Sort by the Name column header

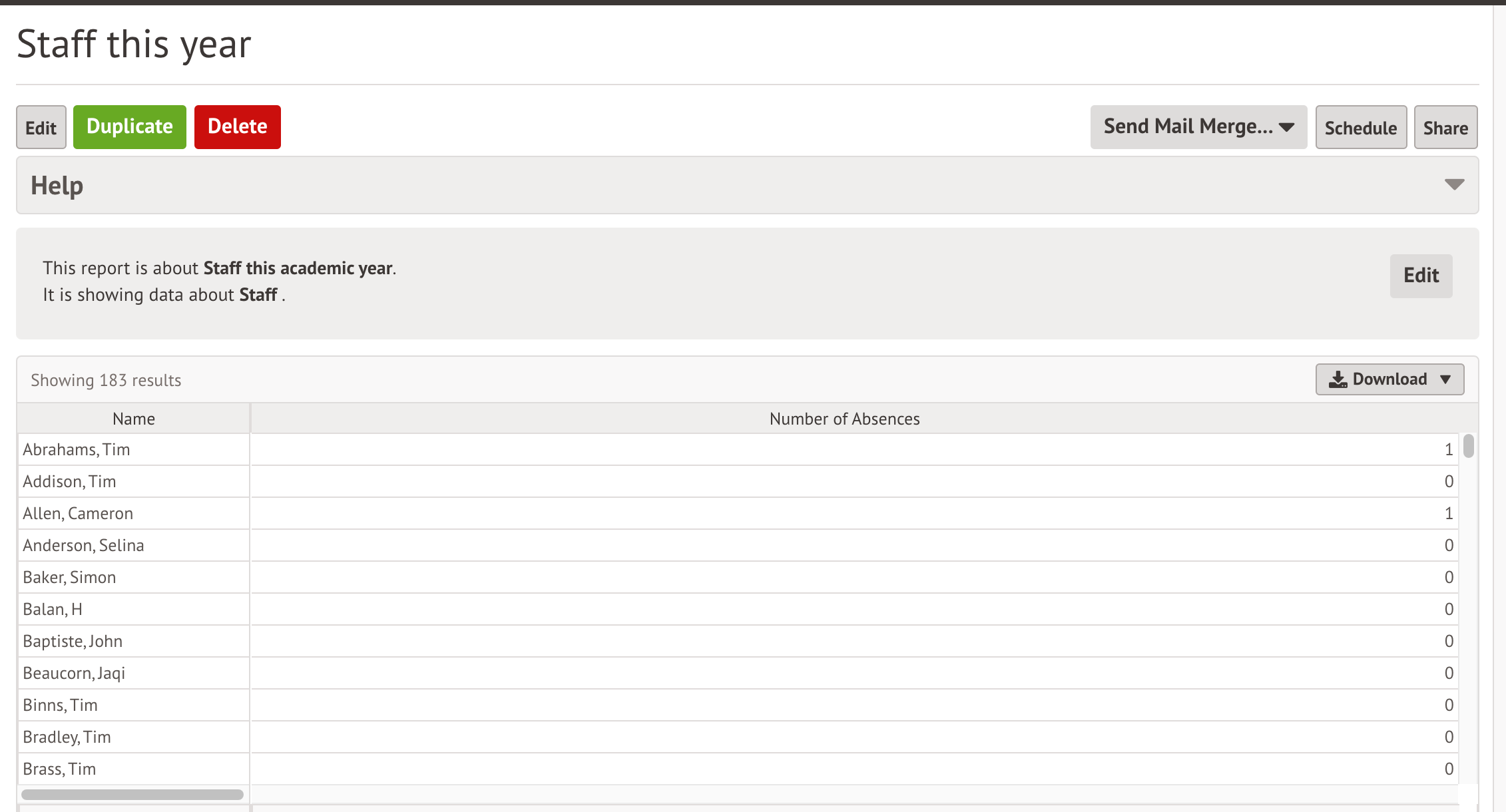(134, 419)
